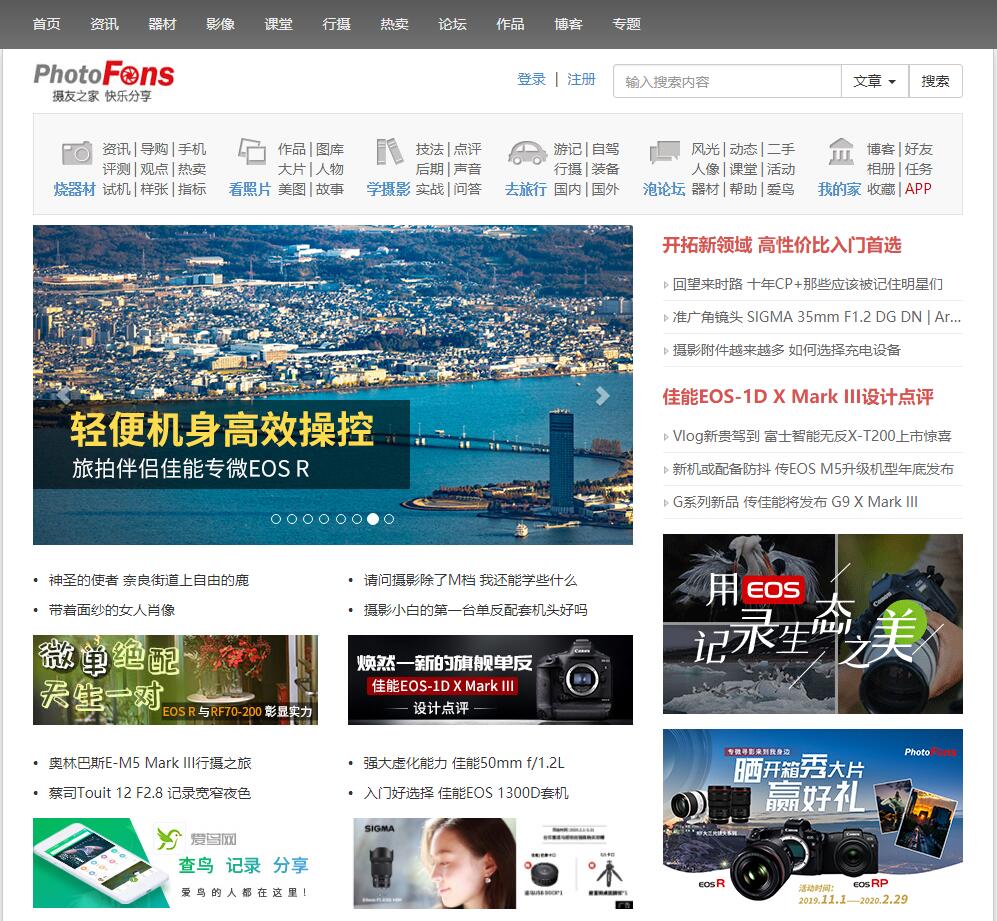The image size is (997, 921).
Task: Open article 入门好选择 佳能EOS 1300D套机
Action: tap(466, 793)
